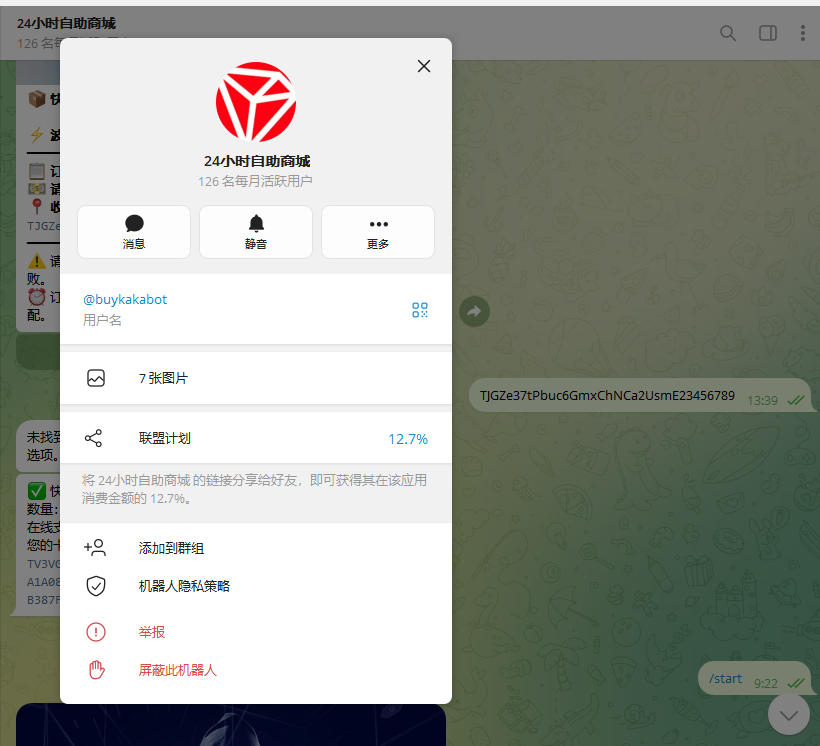Viewport: 820px width, 746px height.
Task: Select 添加到群组 add user icon
Action: (x=256, y=548)
